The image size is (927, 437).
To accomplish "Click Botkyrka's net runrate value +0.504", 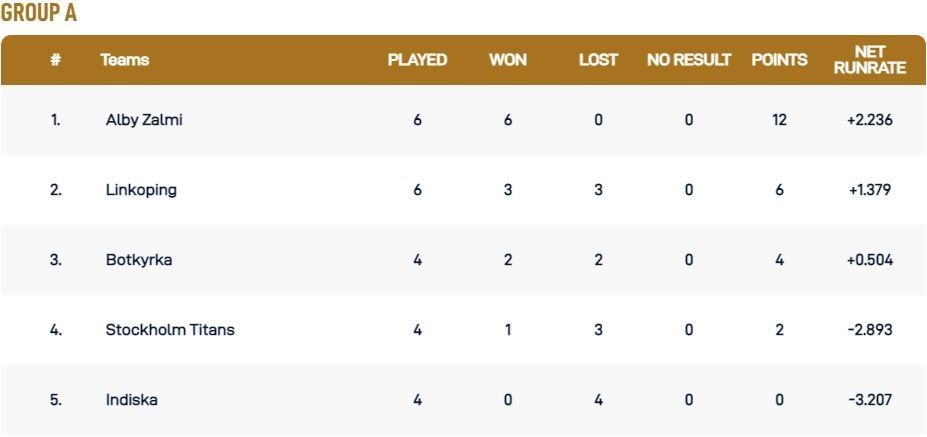I will click(x=870, y=260).
